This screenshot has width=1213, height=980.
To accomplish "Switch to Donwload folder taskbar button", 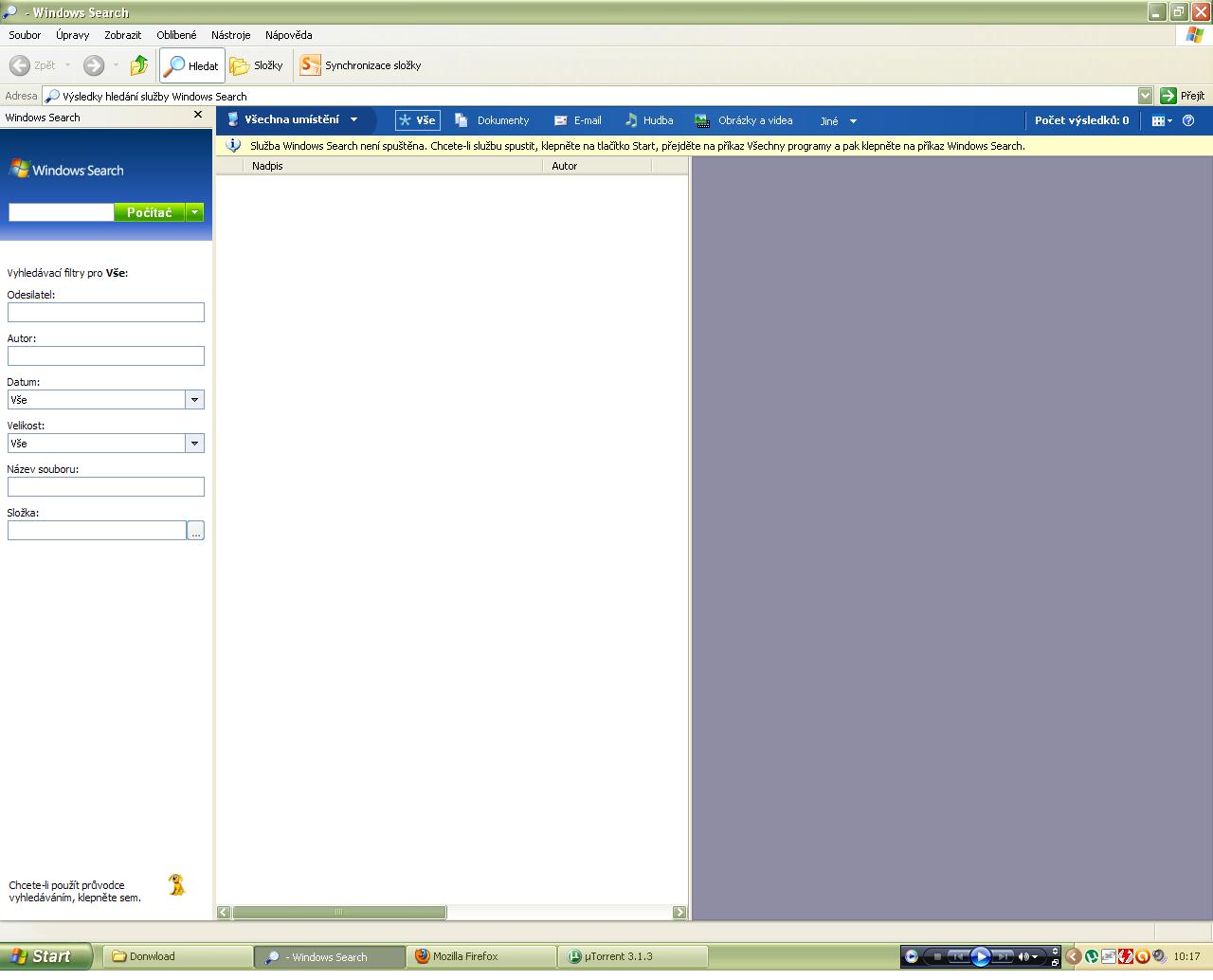I will click(178, 956).
